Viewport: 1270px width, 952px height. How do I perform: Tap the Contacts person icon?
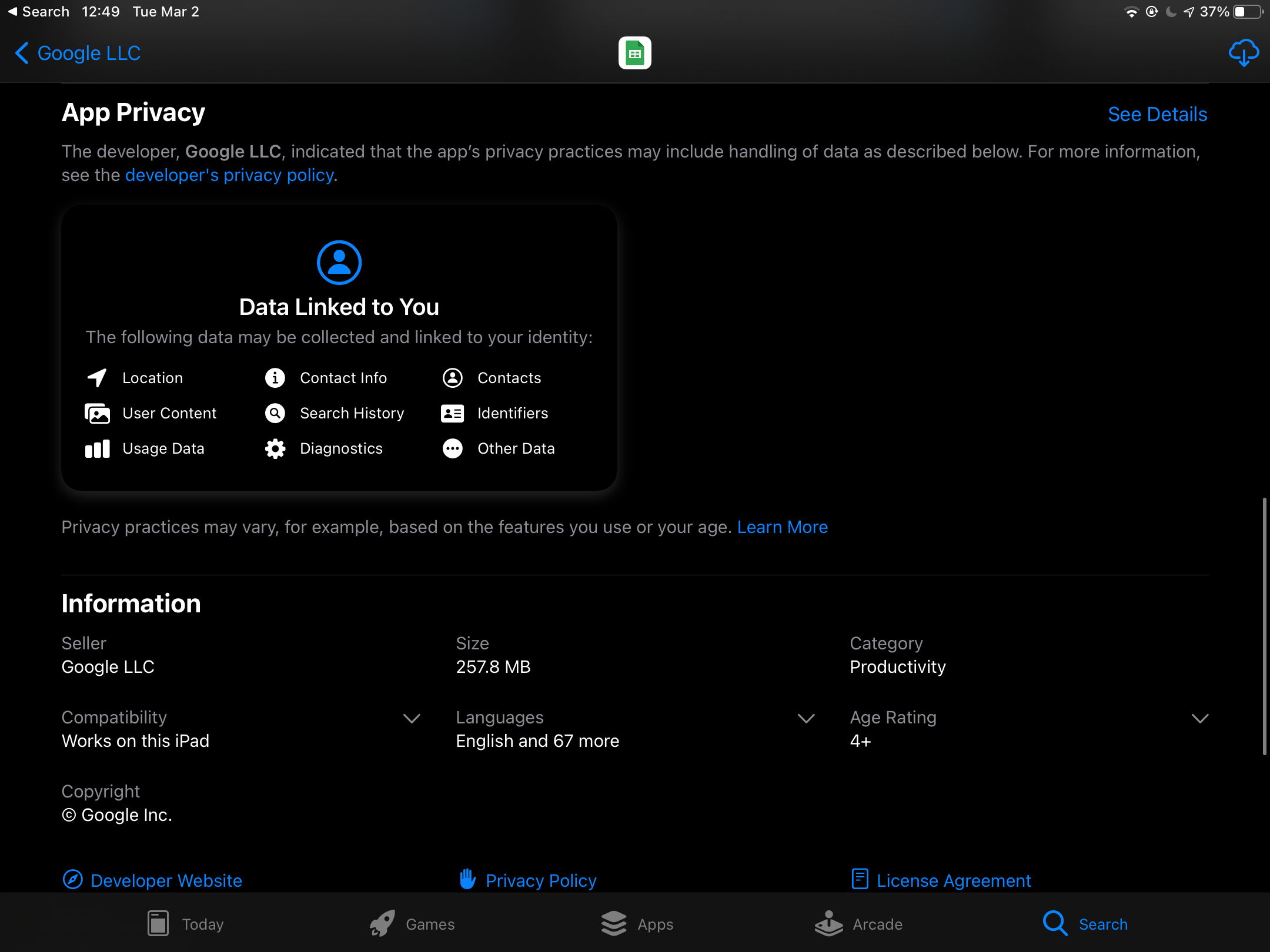click(452, 378)
